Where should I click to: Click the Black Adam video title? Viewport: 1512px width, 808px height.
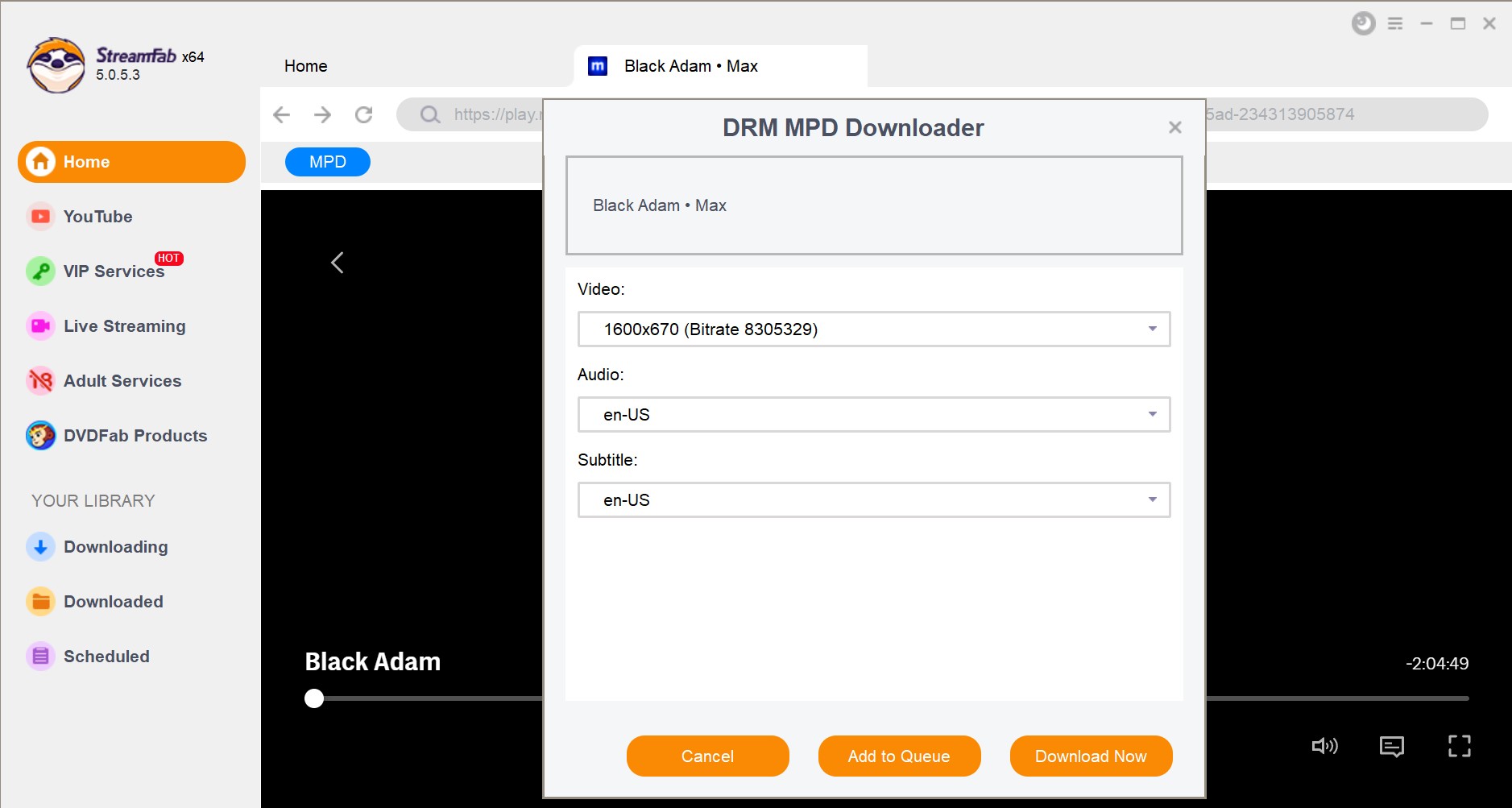[373, 661]
